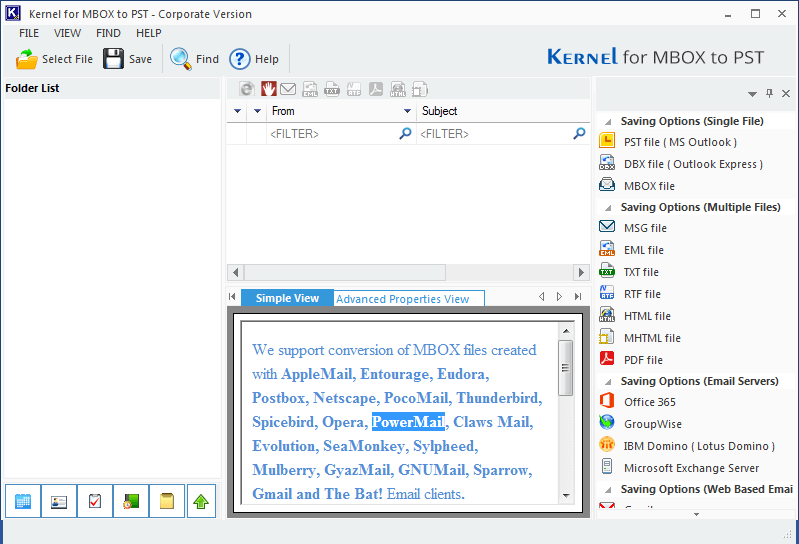
Task: Open the tasks checkmark icon in Folder List
Action: [x=95, y=501]
